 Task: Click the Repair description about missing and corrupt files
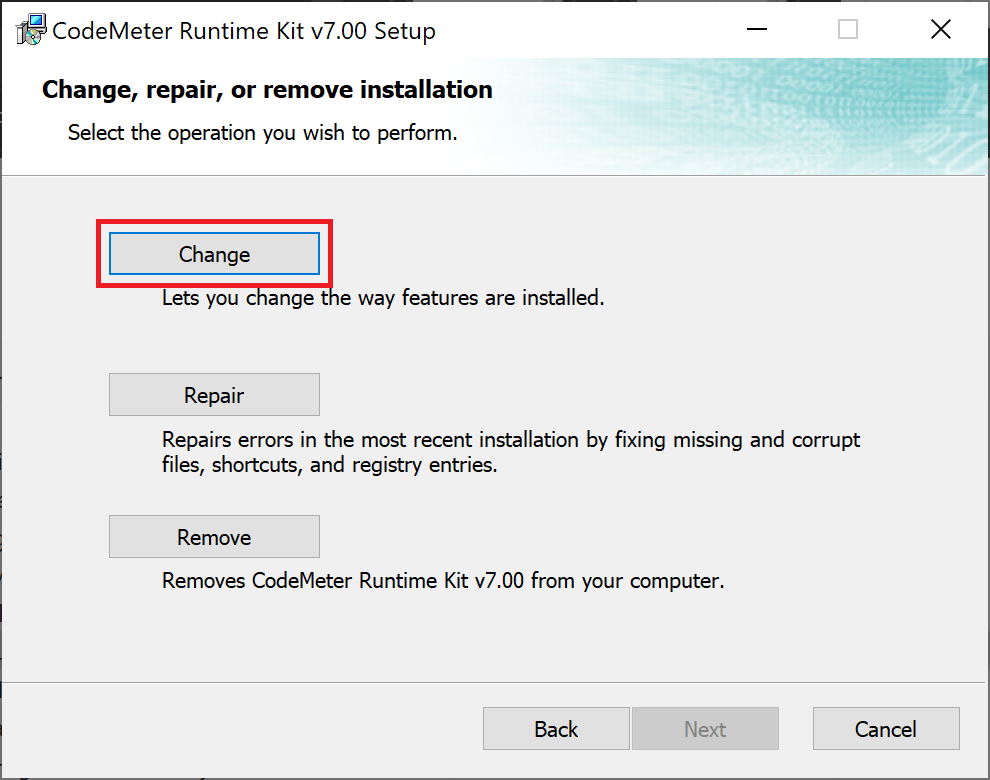(x=510, y=452)
